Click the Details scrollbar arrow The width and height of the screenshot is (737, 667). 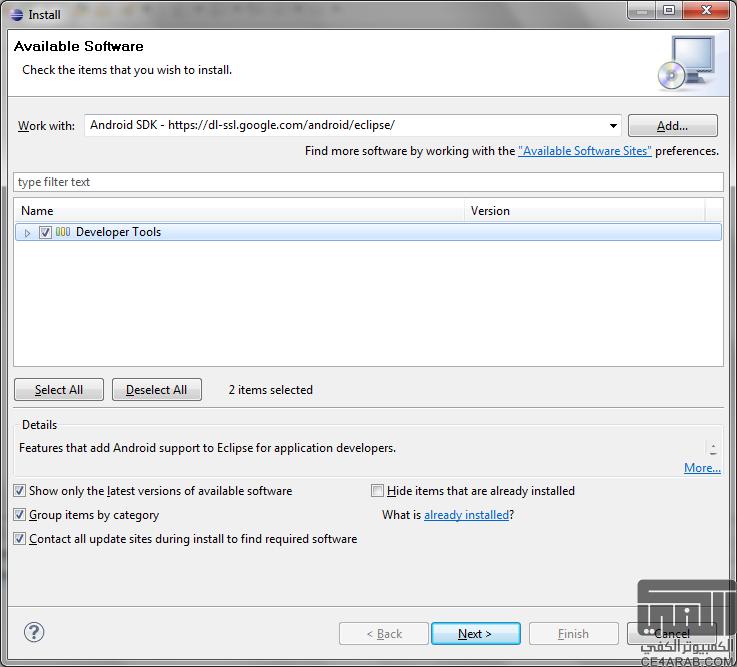pyautogui.click(x=713, y=449)
